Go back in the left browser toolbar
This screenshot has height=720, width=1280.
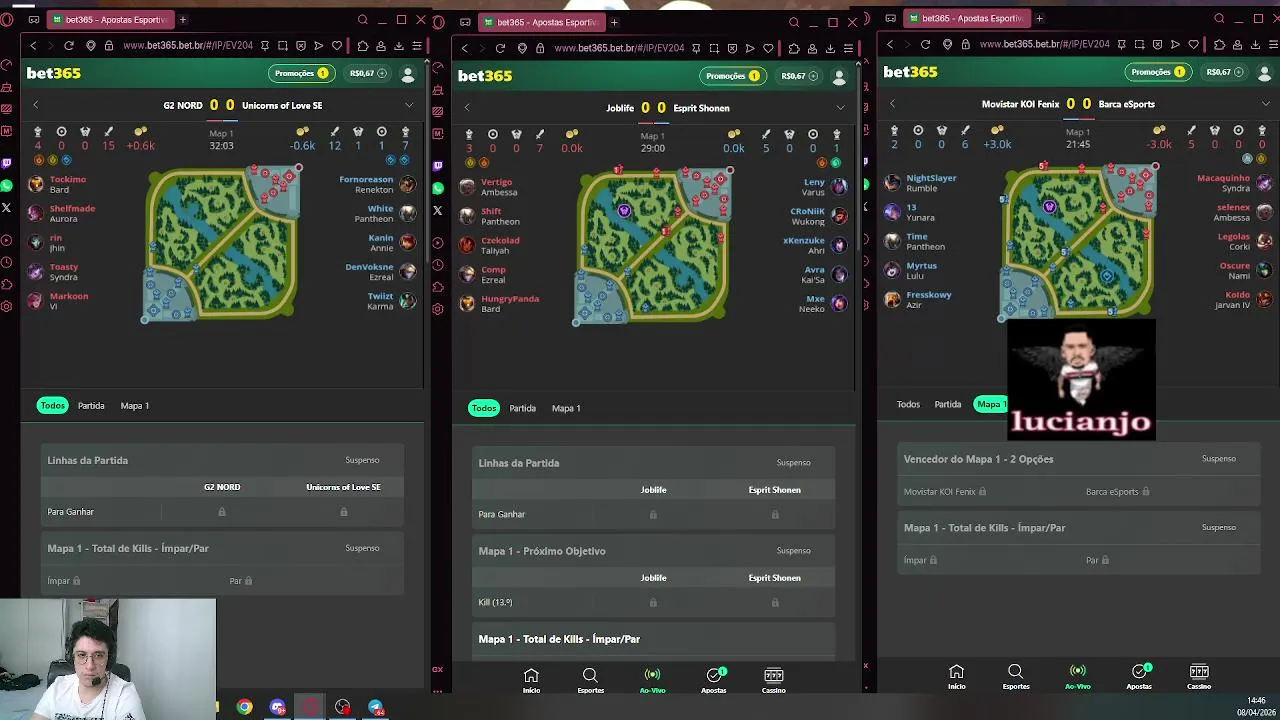point(33,45)
